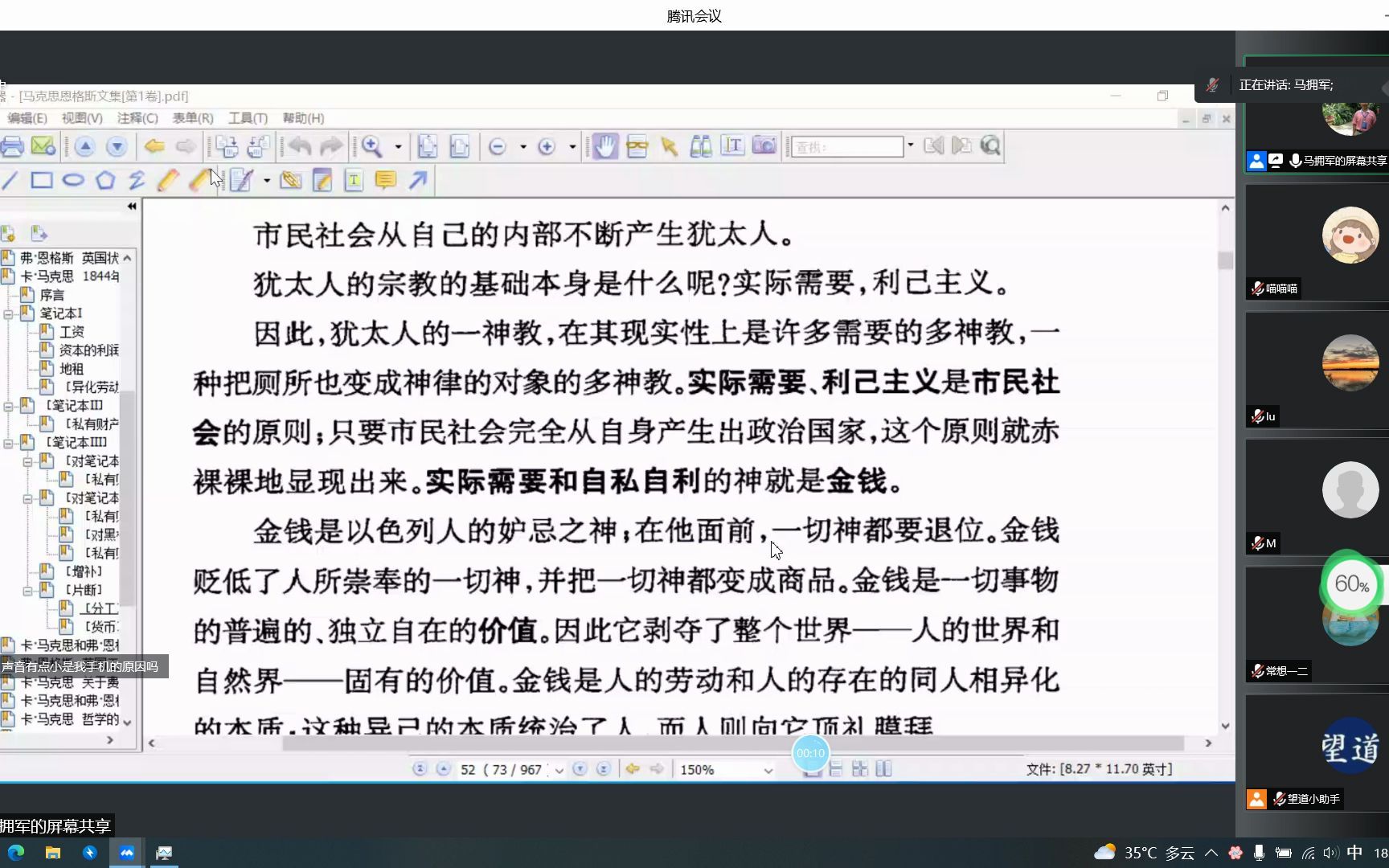Click the reading glasses icon

pyautogui.click(x=637, y=147)
